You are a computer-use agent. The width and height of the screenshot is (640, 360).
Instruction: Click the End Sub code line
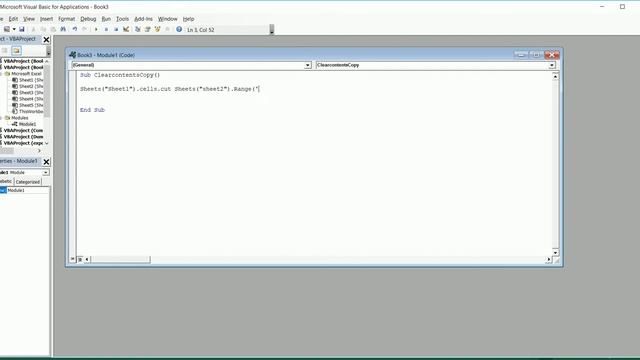click(92, 110)
